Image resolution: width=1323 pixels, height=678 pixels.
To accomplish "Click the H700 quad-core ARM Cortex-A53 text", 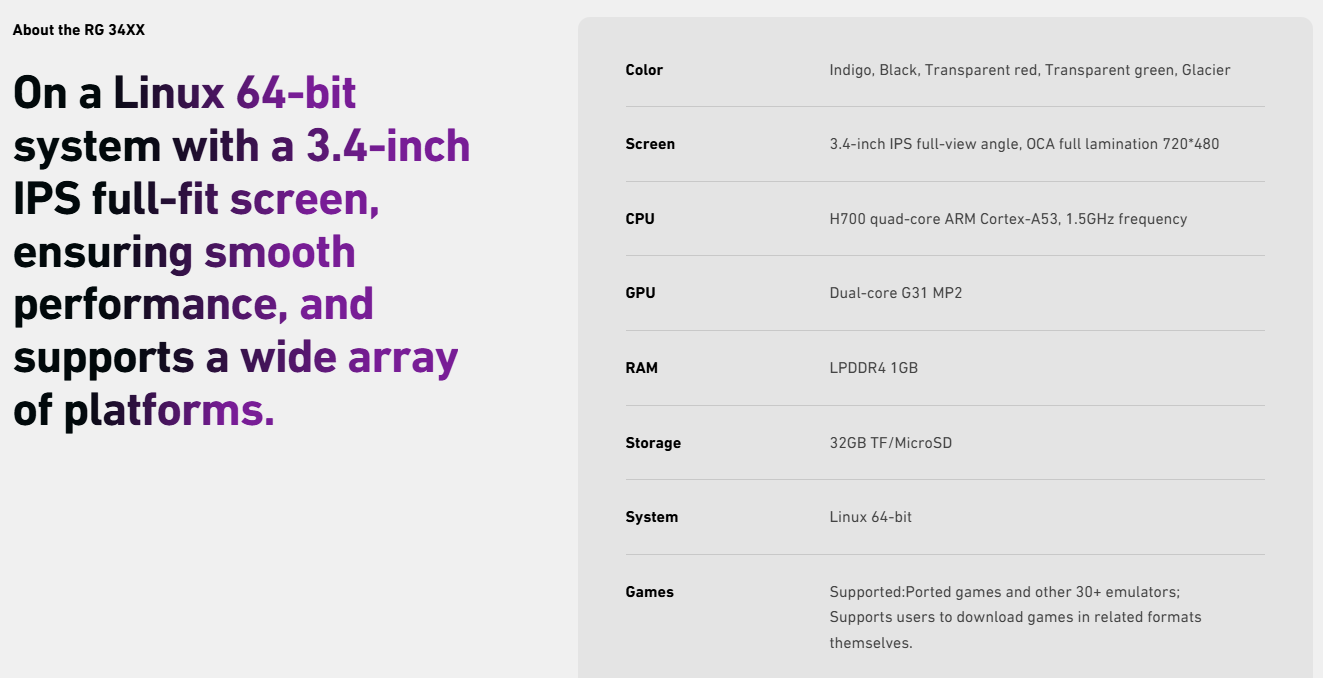I will tap(1008, 219).
